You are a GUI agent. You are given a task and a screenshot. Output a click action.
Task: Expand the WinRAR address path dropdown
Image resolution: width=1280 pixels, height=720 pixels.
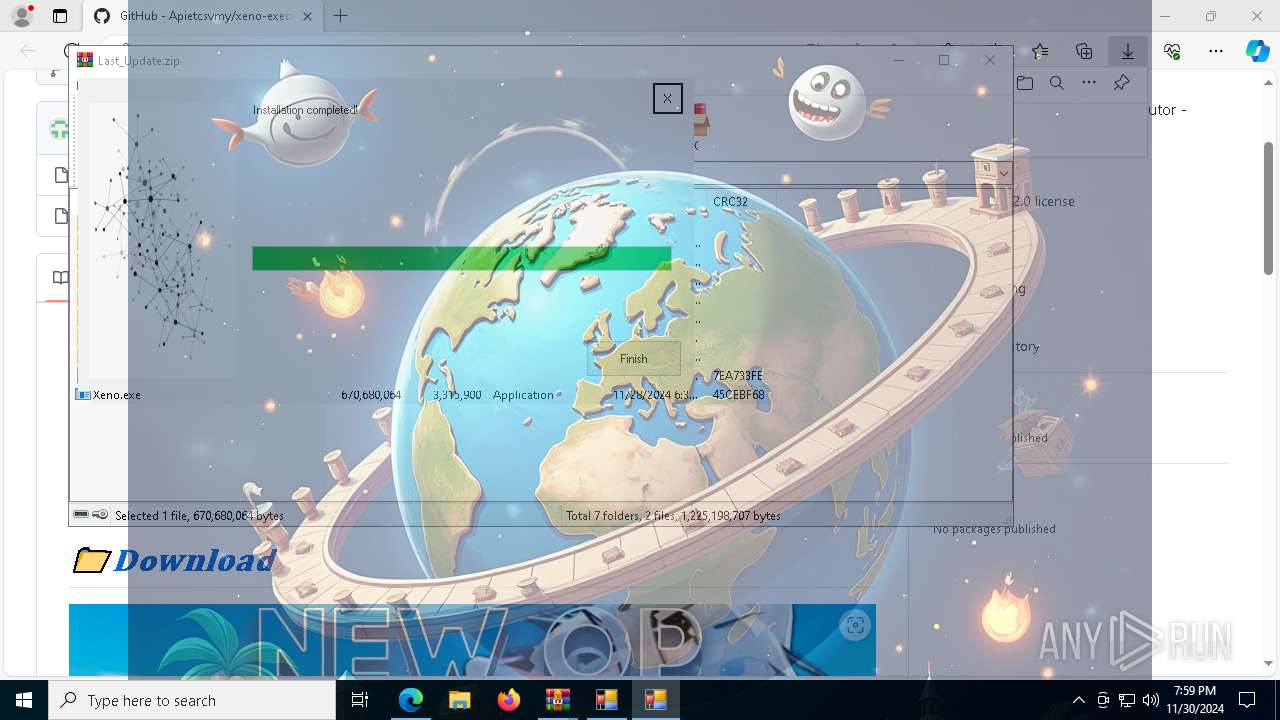point(1003,173)
